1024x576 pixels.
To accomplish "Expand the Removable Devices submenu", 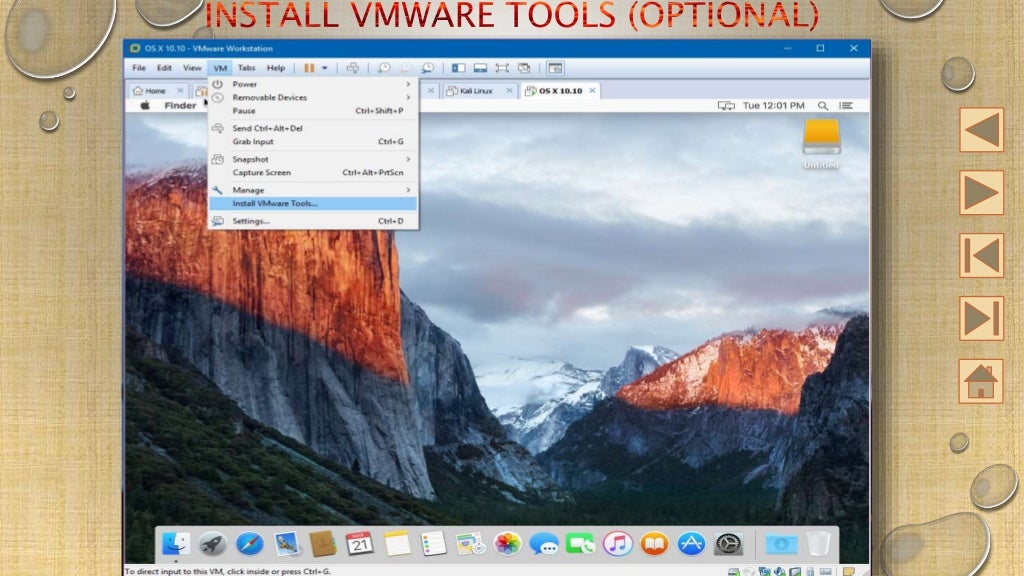I will (x=313, y=97).
